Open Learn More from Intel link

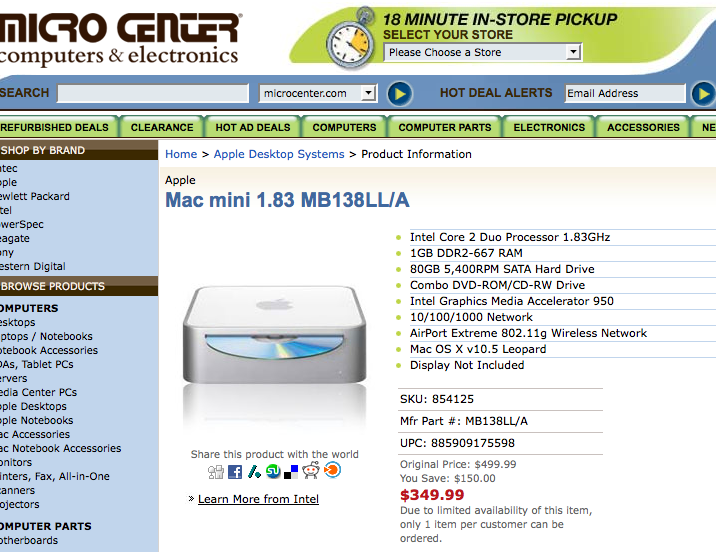[x=258, y=499]
